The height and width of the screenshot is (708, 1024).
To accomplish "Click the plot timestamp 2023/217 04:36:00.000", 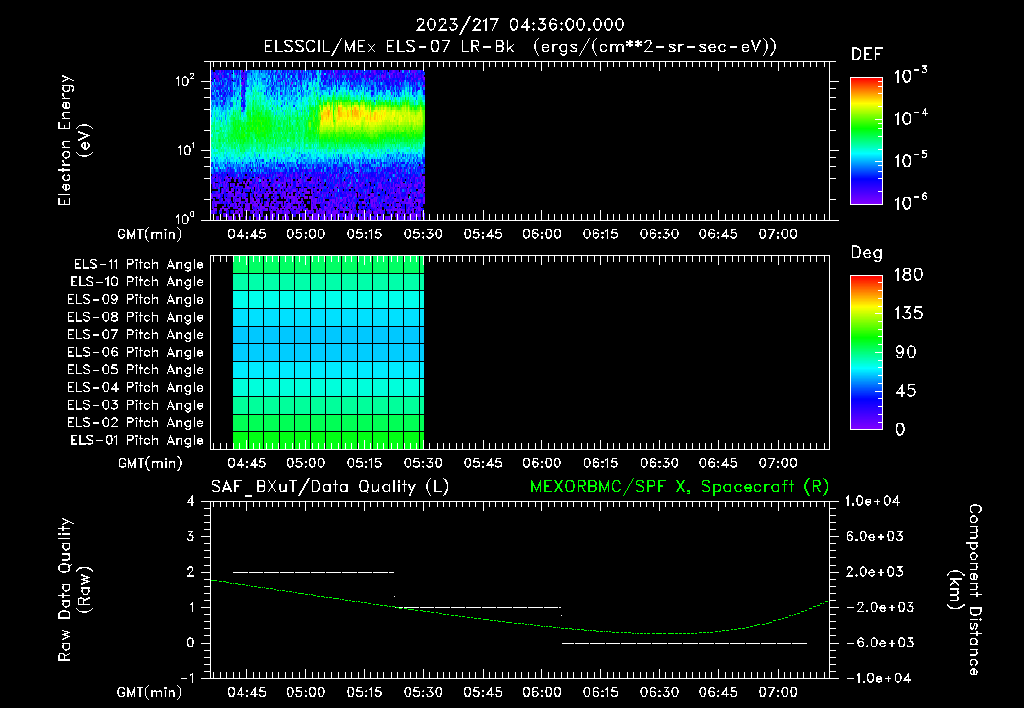I will pyautogui.click(x=520, y=25).
